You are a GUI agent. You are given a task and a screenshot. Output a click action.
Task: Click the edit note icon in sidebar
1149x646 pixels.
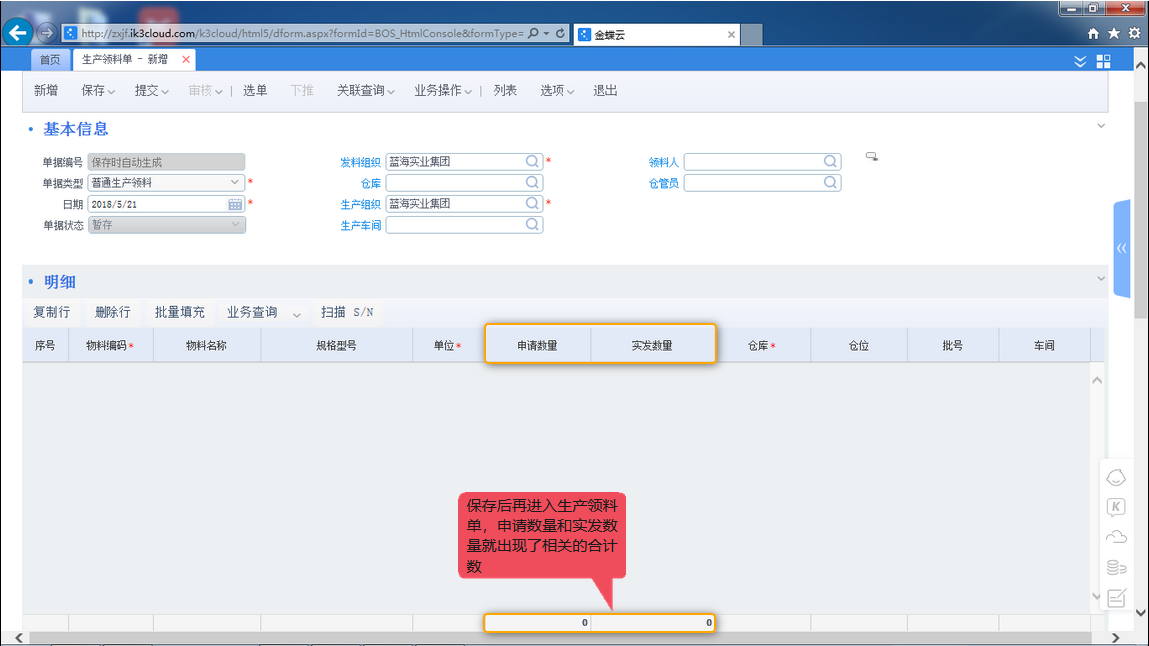tap(1116, 598)
